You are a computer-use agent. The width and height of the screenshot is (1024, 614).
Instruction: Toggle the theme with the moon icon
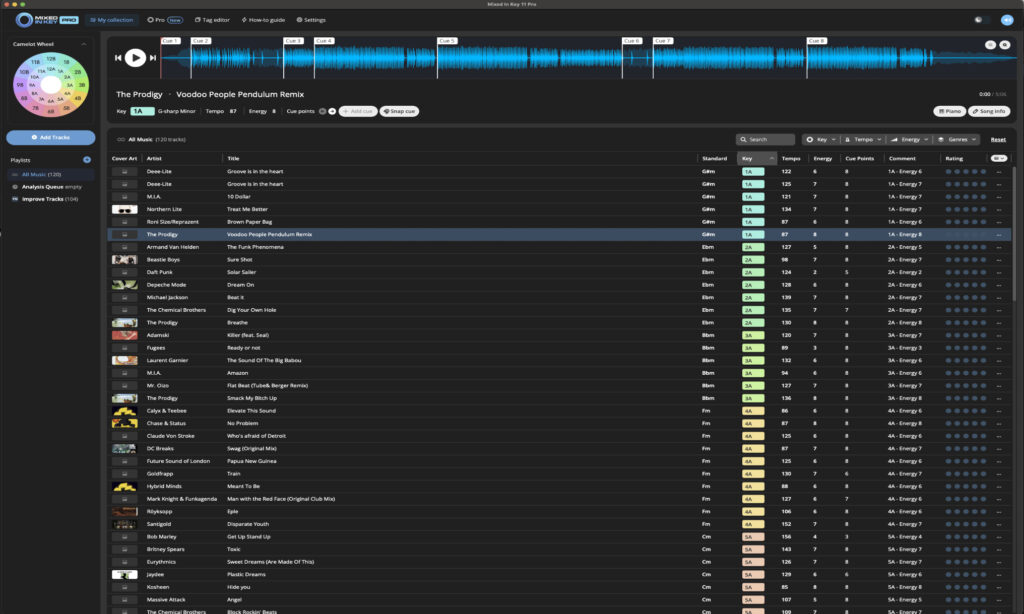pyautogui.click(x=978, y=19)
